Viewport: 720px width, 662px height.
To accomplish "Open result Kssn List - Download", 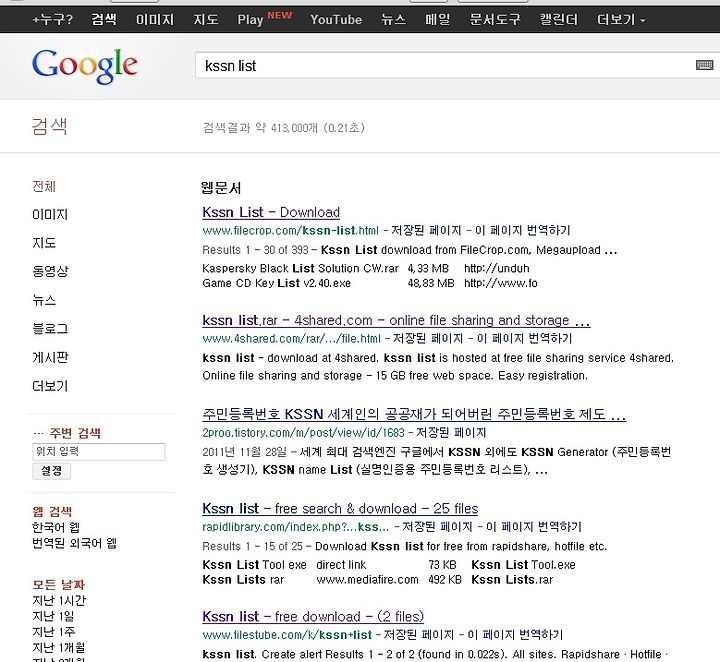I will click(x=271, y=213).
